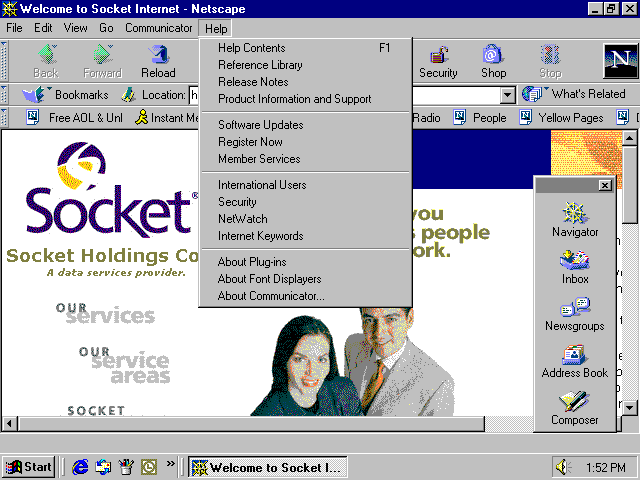Open the Go menu
The height and width of the screenshot is (480, 640).
tap(106, 28)
